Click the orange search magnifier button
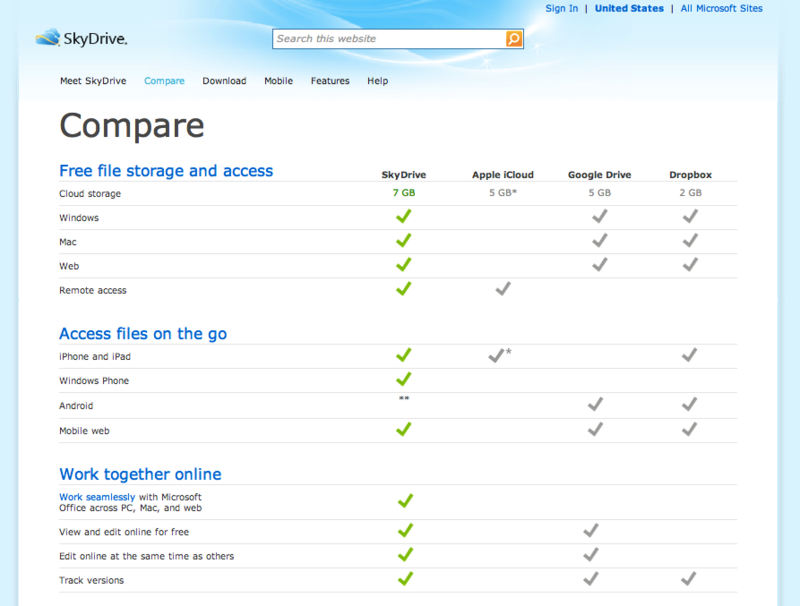The image size is (800, 606). [x=514, y=39]
